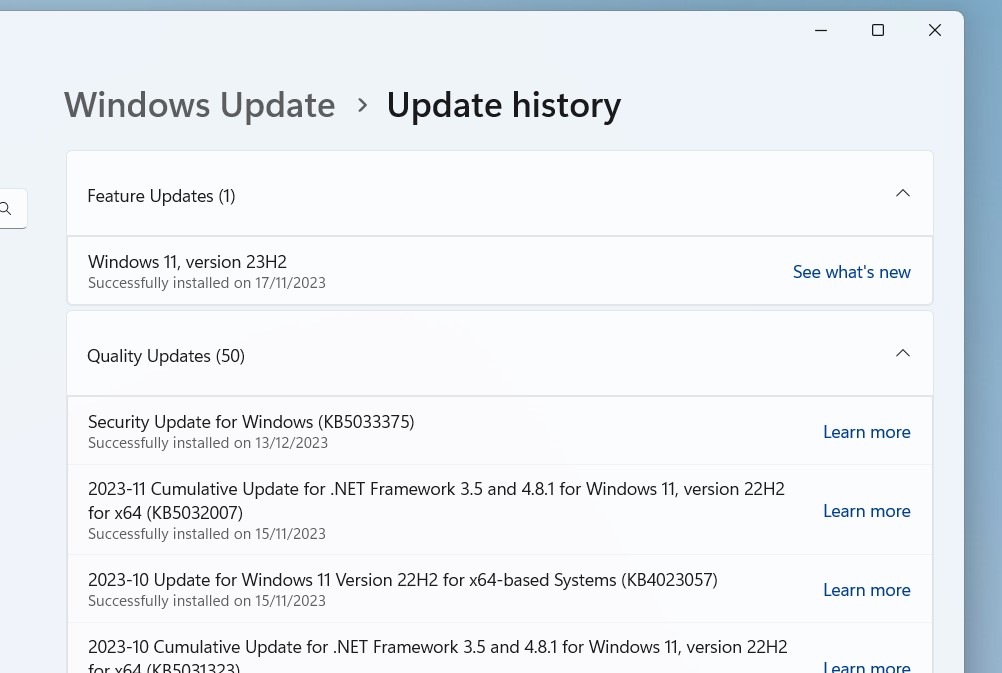Select 2023-10 Update for Windows 11 KB4023057 text
The image size is (1002, 673).
click(x=403, y=580)
